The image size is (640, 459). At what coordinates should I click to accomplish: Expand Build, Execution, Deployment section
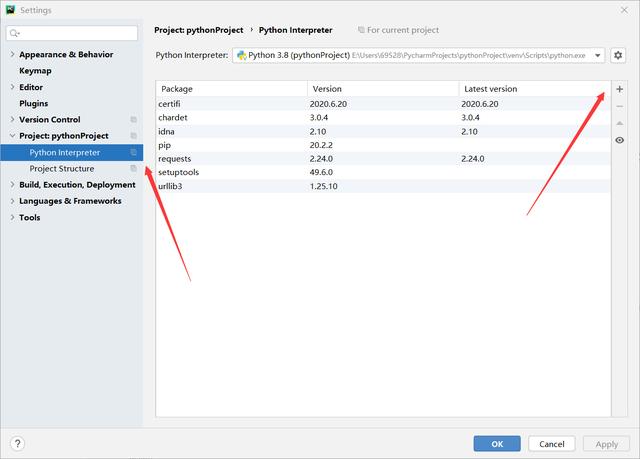(12, 185)
